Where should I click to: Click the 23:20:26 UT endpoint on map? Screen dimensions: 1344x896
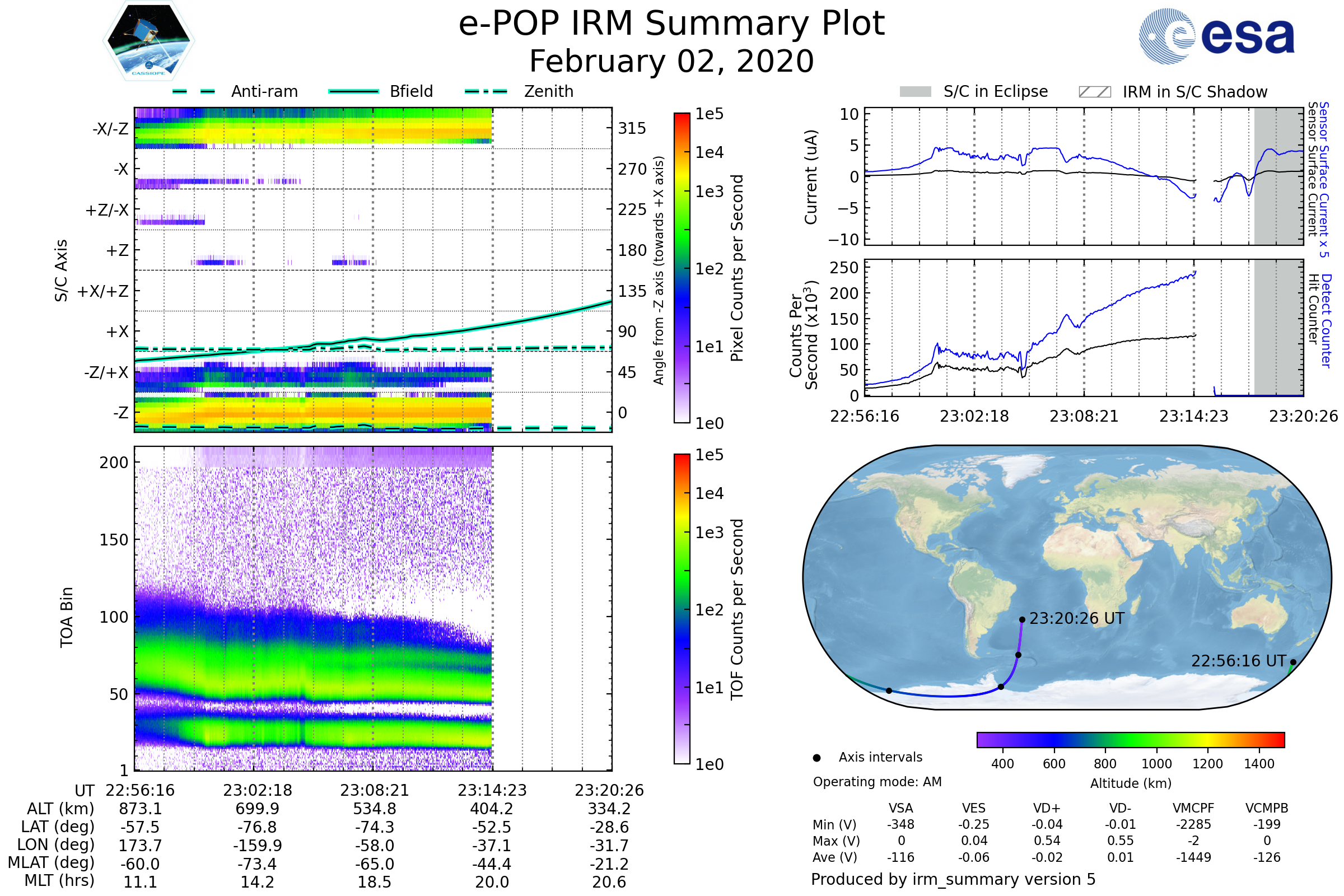pos(1021,619)
